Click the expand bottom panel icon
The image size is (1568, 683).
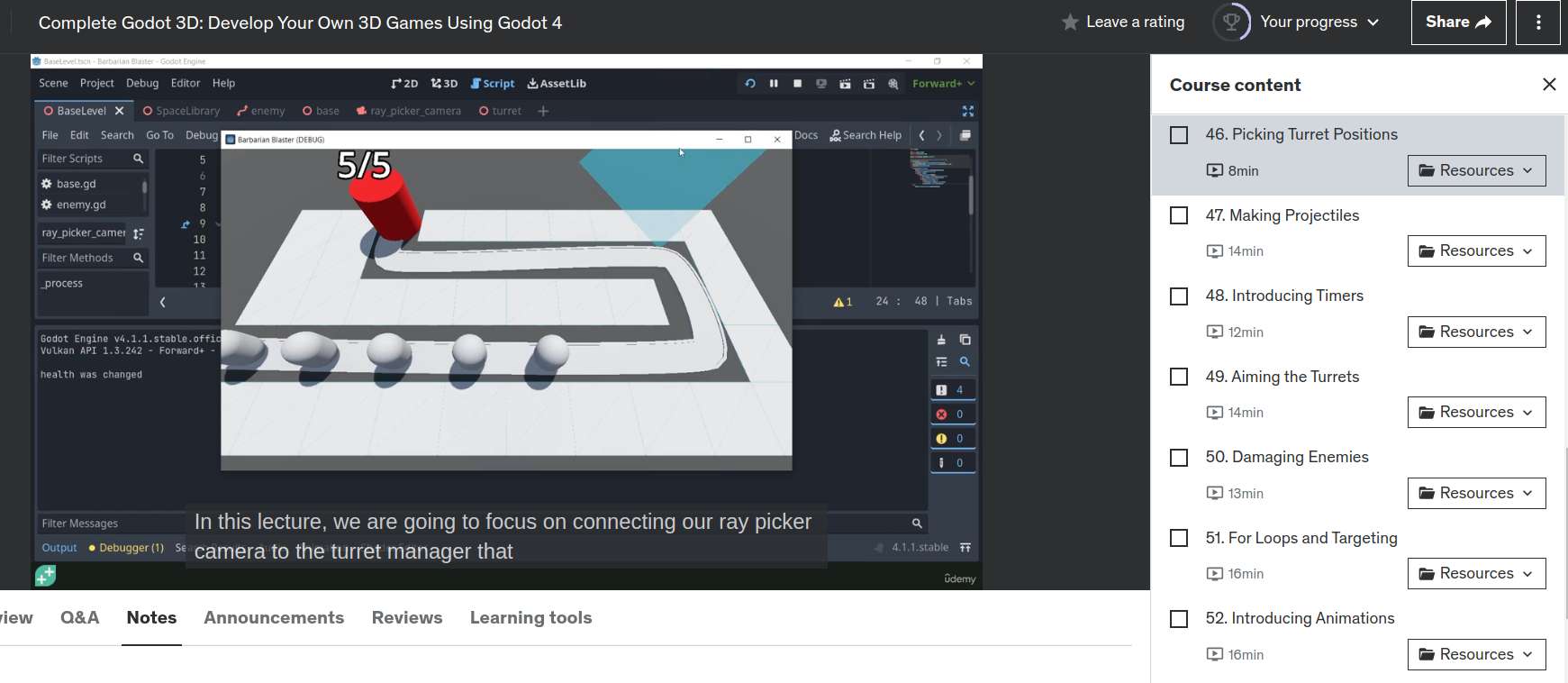[965, 548]
